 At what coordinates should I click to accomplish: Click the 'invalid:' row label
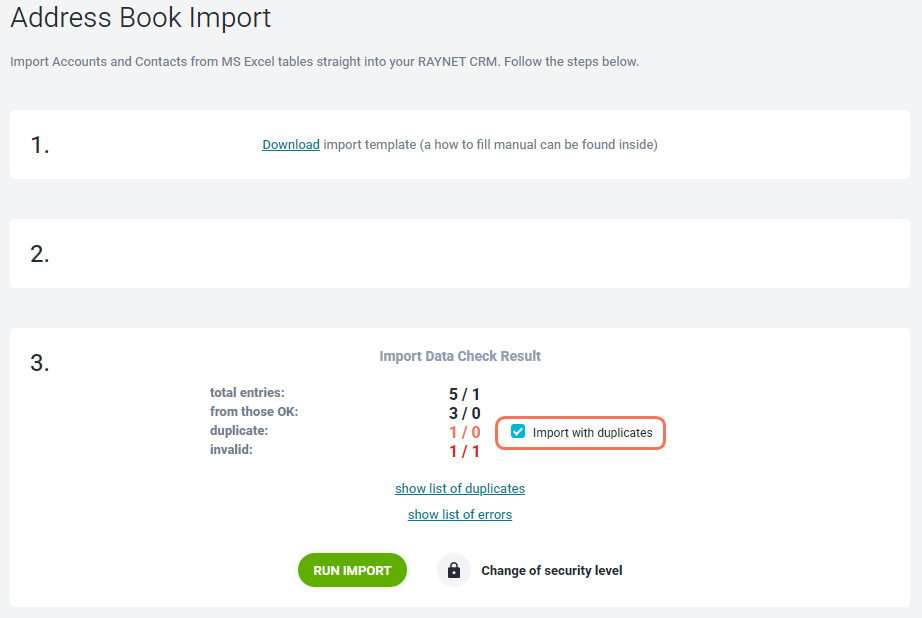(231, 450)
